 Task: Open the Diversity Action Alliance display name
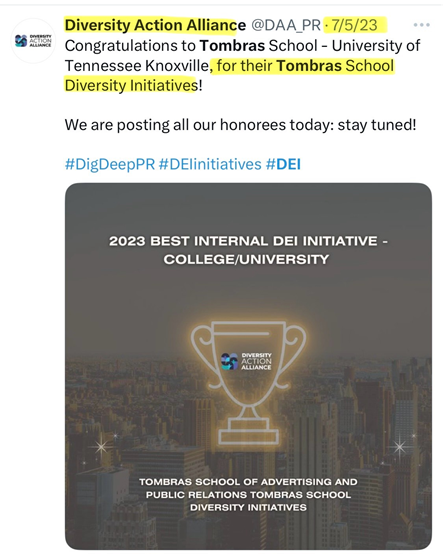[x=155, y=25]
